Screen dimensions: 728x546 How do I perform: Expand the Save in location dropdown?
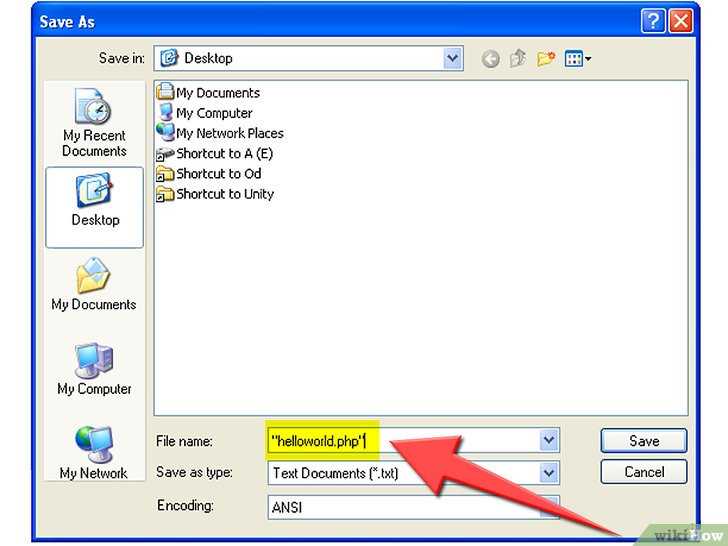[x=452, y=58]
